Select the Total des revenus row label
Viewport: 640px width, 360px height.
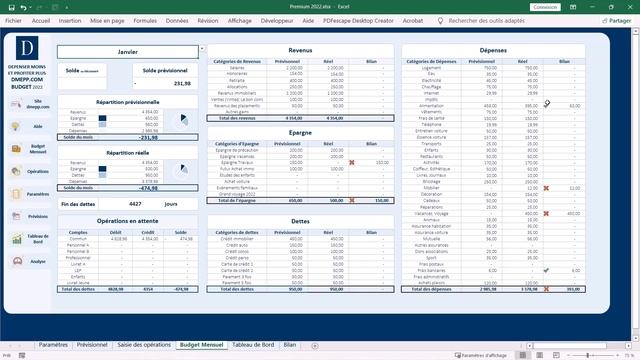click(237, 118)
